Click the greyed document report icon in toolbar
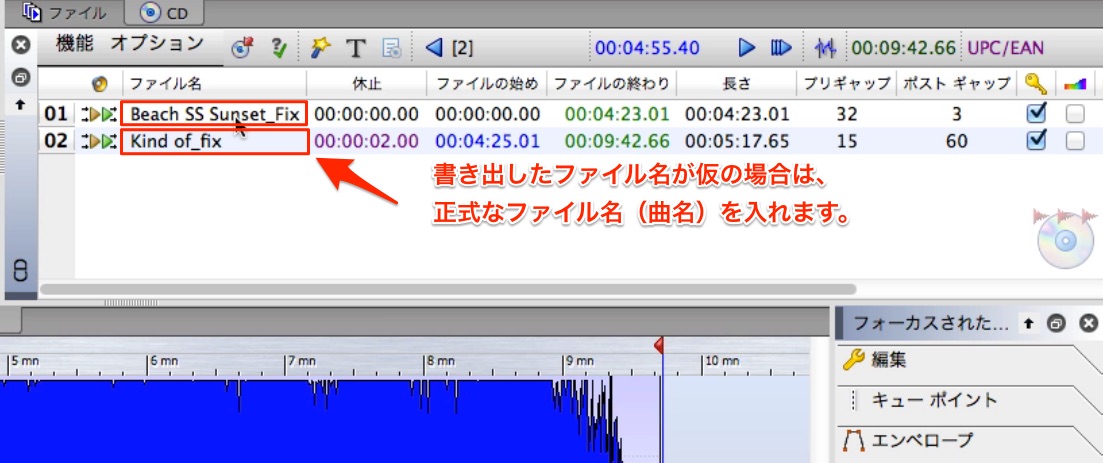This screenshot has height=463, width=1103. coord(391,48)
